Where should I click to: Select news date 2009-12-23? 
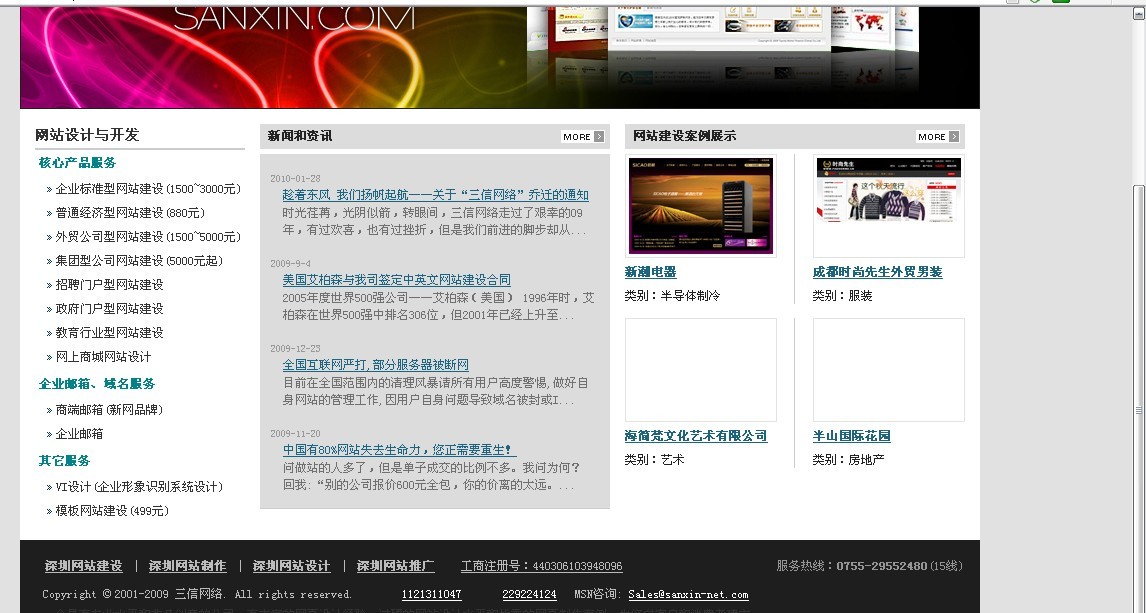(x=295, y=349)
